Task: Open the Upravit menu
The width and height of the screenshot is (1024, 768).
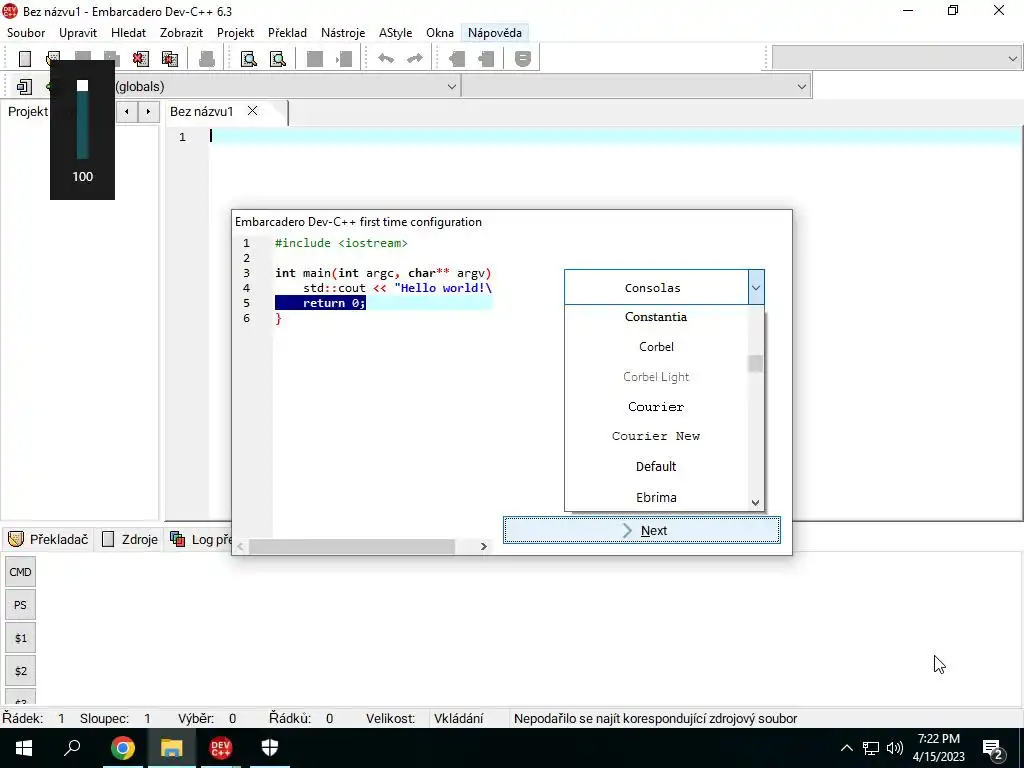Action: (78, 33)
